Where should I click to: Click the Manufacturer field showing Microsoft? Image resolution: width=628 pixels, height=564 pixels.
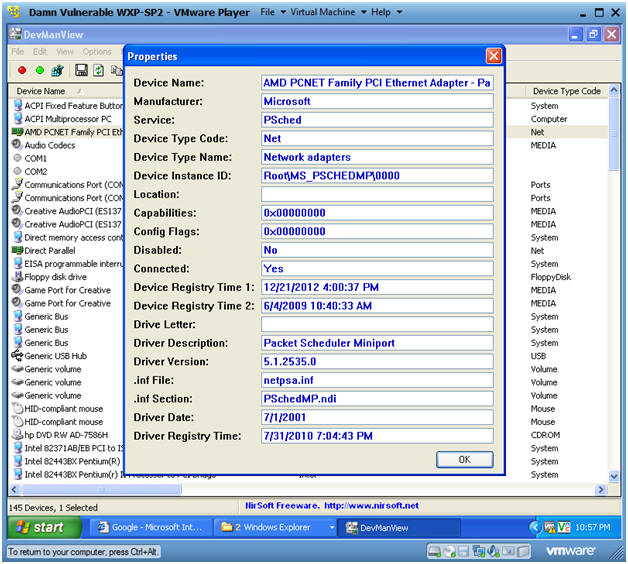tap(377, 101)
